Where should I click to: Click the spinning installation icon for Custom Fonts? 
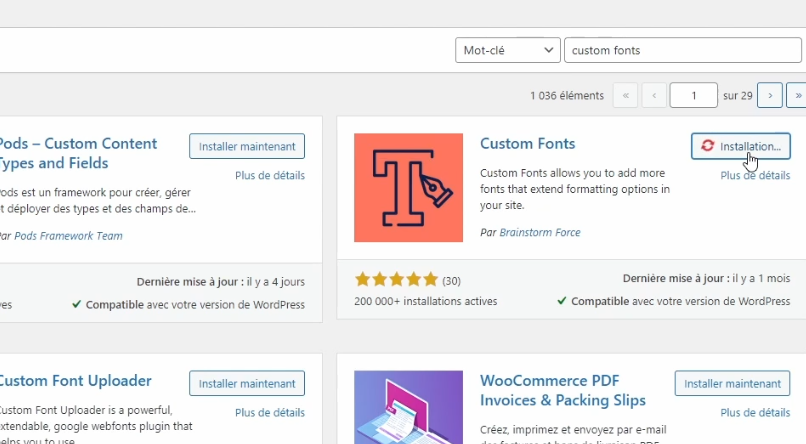pyautogui.click(x=707, y=146)
